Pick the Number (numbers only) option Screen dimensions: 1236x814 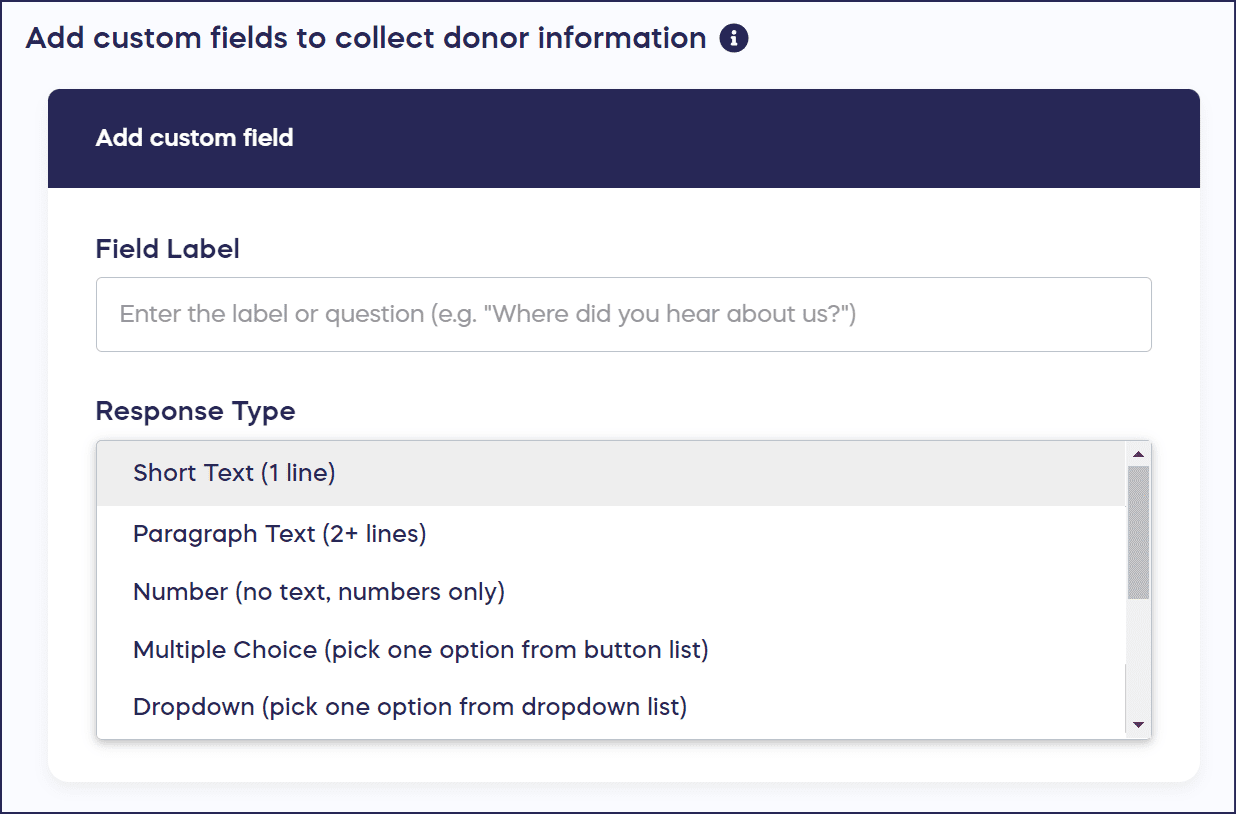(x=318, y=592)
